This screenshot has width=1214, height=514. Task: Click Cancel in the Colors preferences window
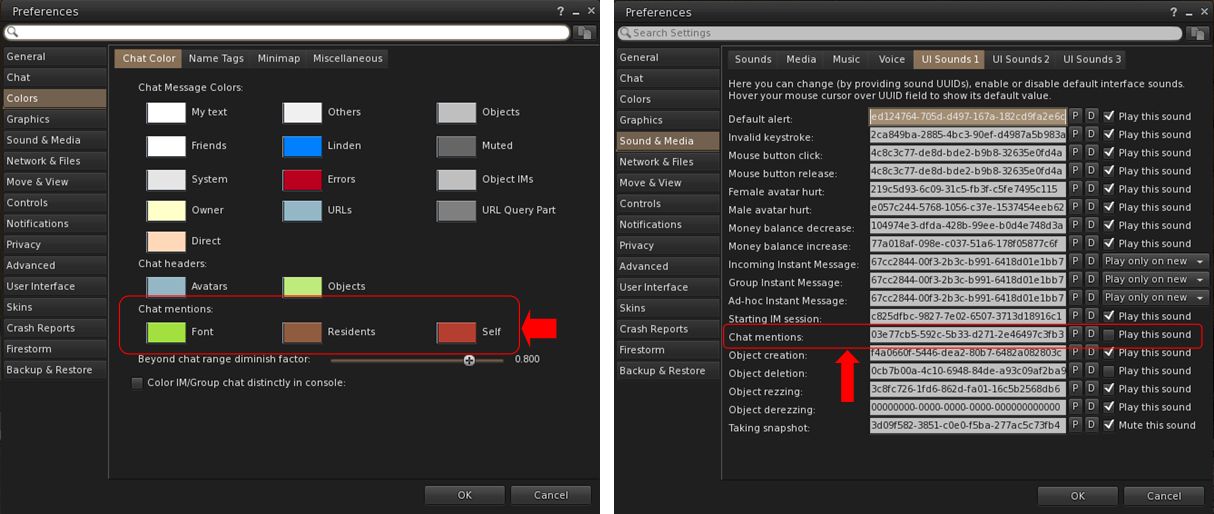pyautogui.click(x=550, y=495)
